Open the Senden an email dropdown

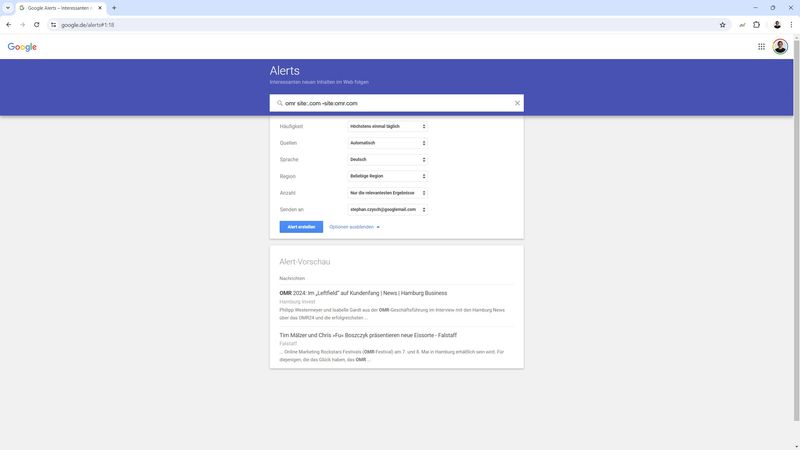pos(387,209)
